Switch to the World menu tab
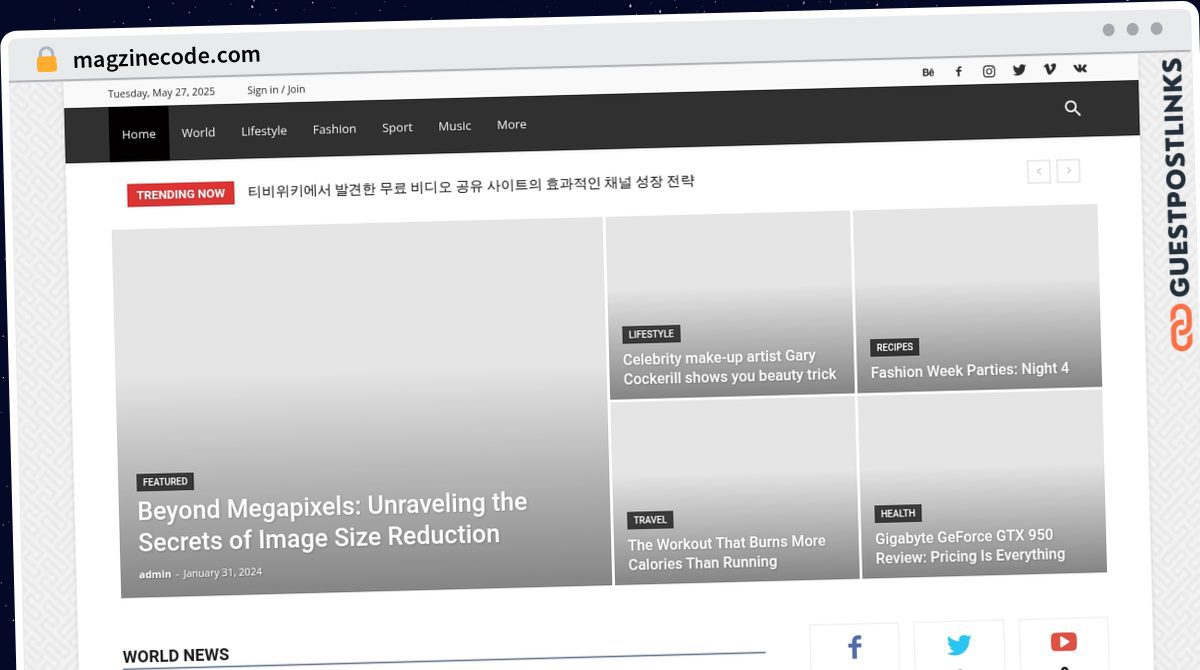 point(198,132)
